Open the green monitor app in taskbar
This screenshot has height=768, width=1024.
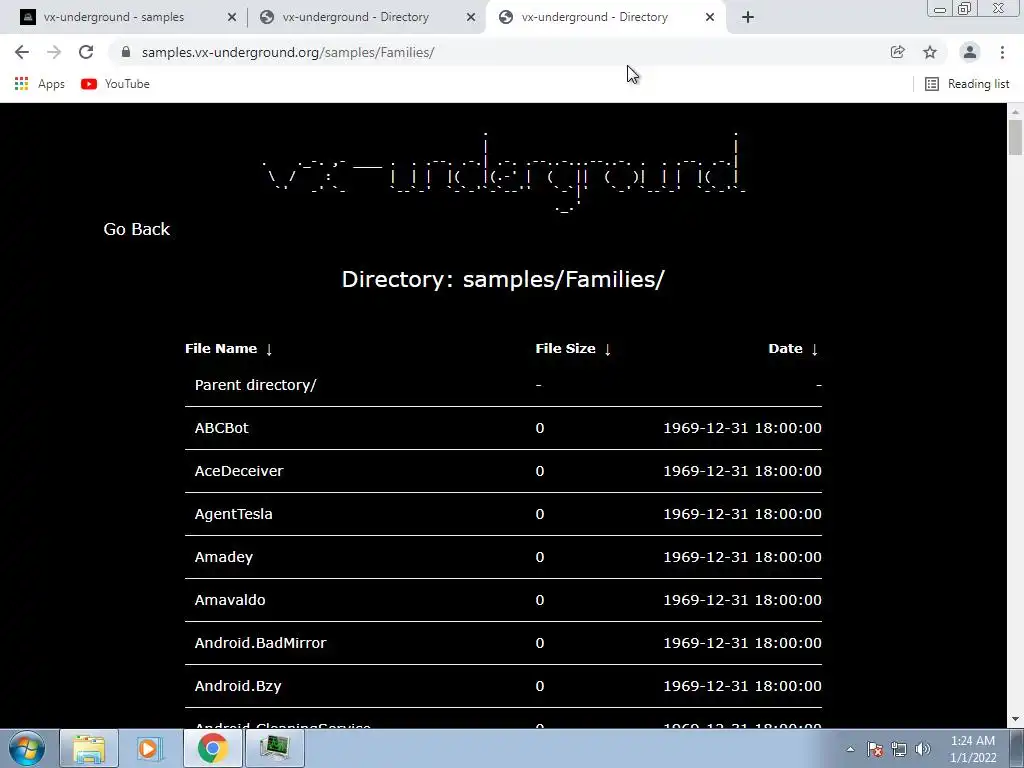[274, 748]
